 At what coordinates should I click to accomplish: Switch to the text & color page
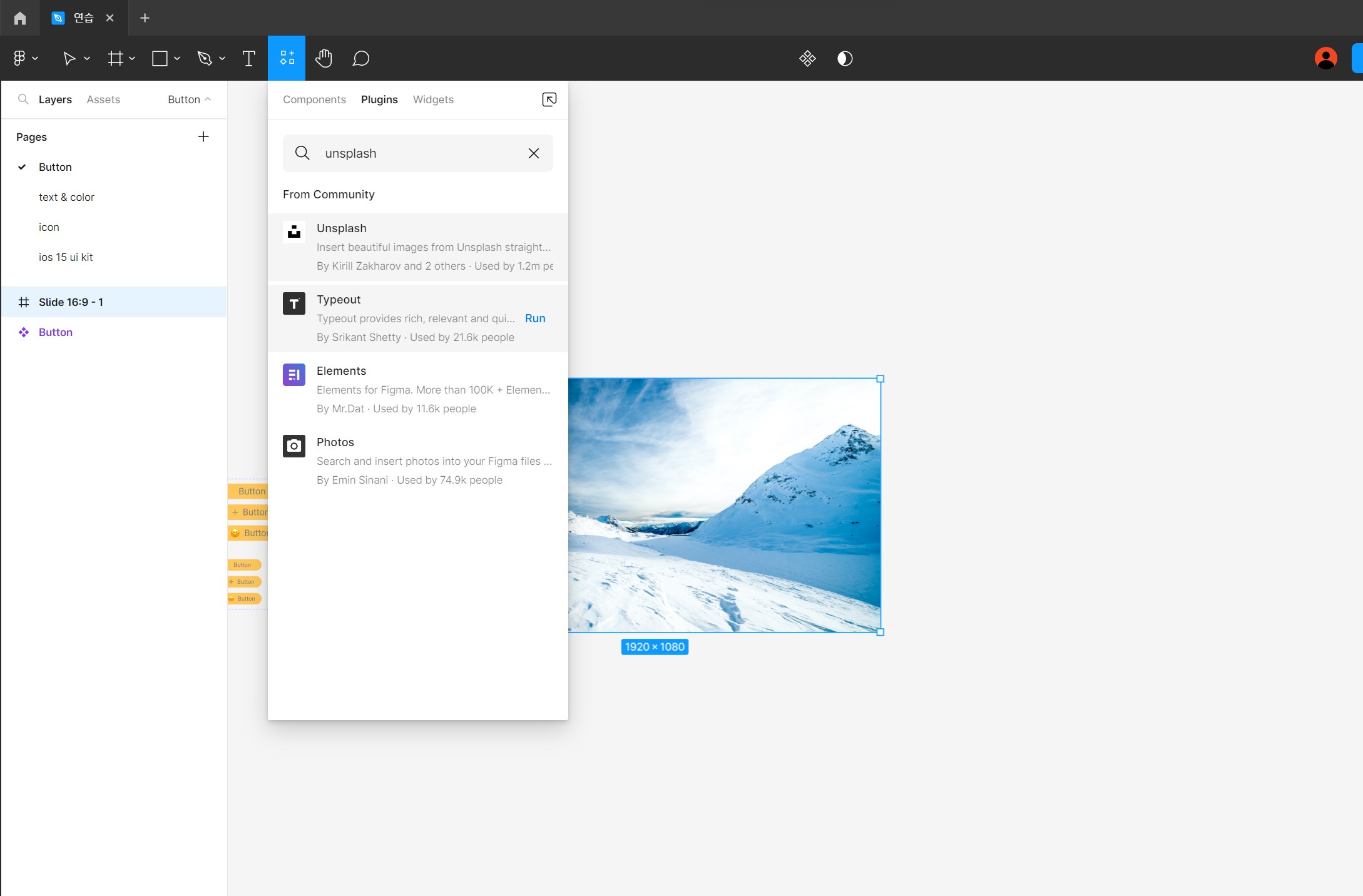[x=66, y=197]
